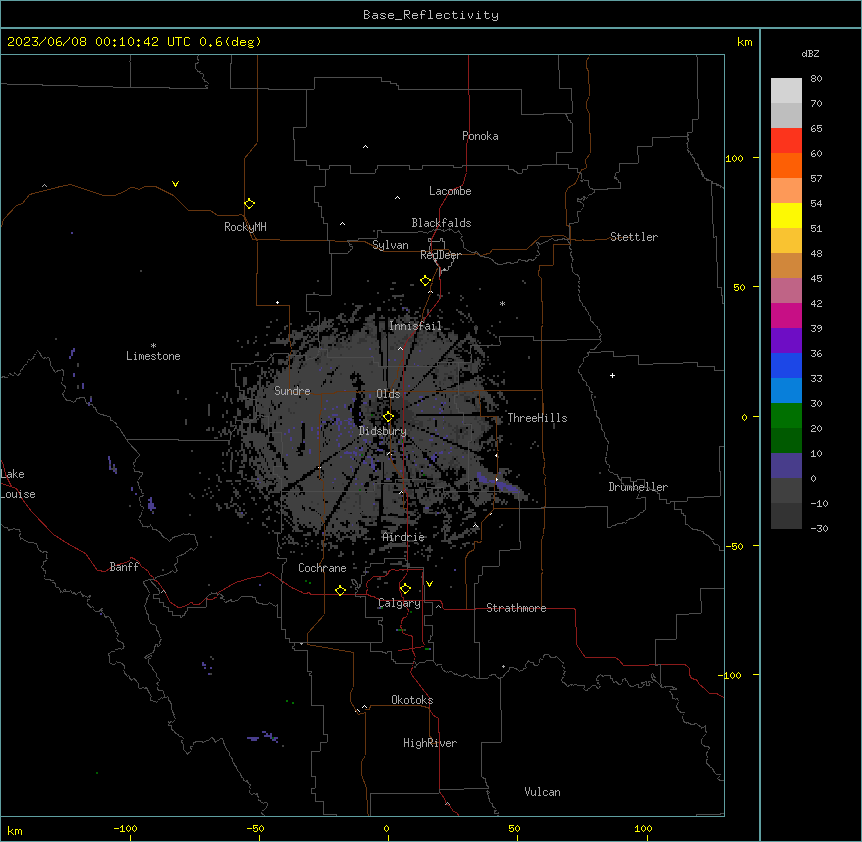Click the Ponoka town label

tap(480, 136)
